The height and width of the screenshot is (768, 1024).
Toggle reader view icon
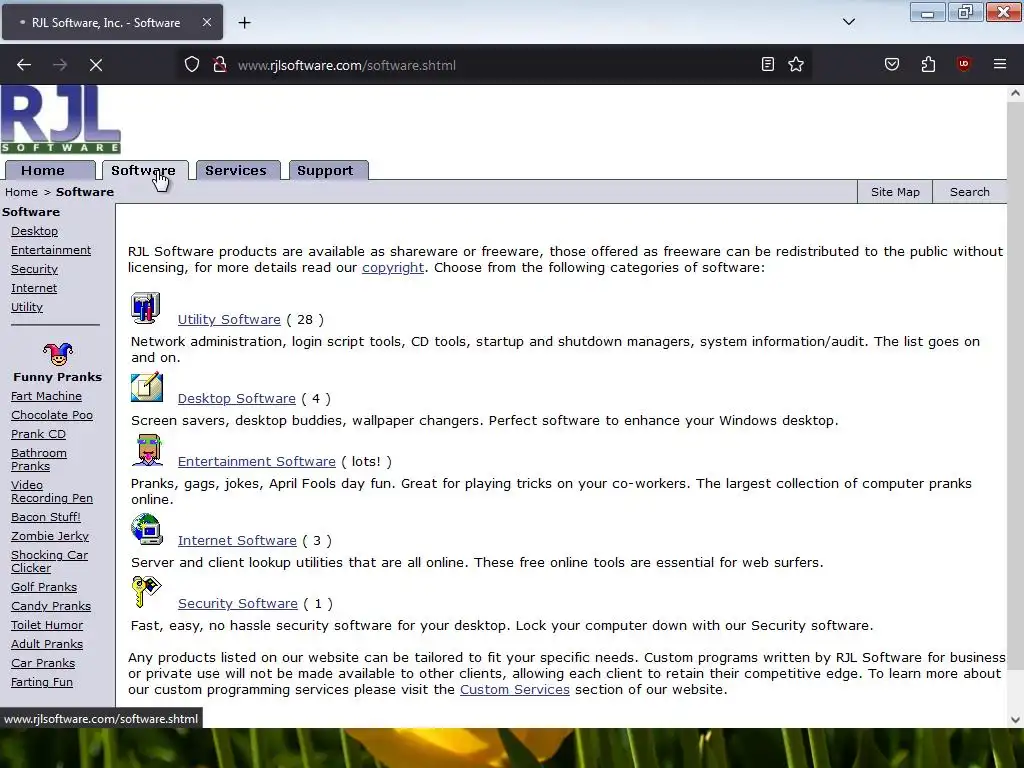click(768, 64)
